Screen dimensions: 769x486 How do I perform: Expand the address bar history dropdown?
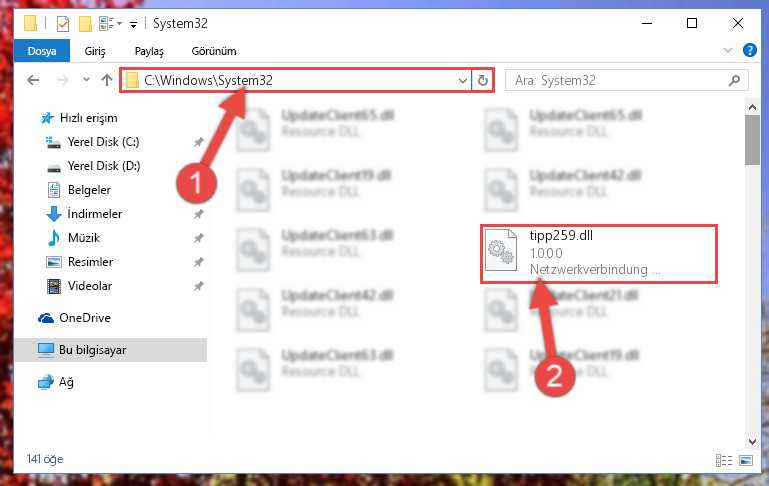[x=462, y=80]
